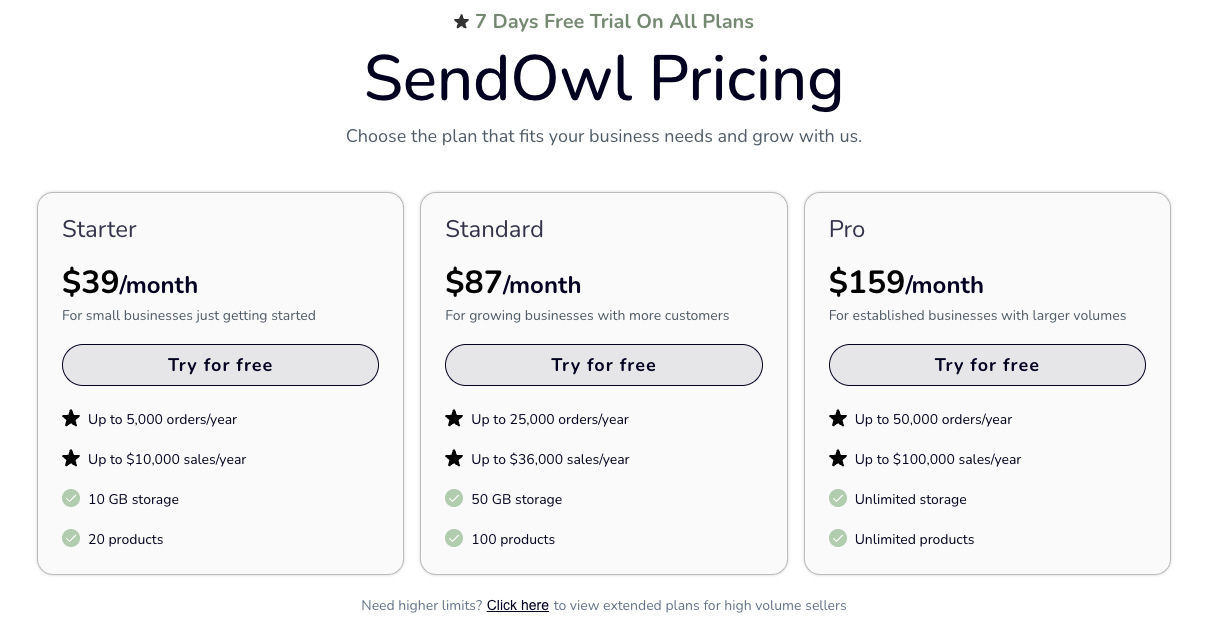Click the star icon beside the free trial banner

tap(461, 21)
